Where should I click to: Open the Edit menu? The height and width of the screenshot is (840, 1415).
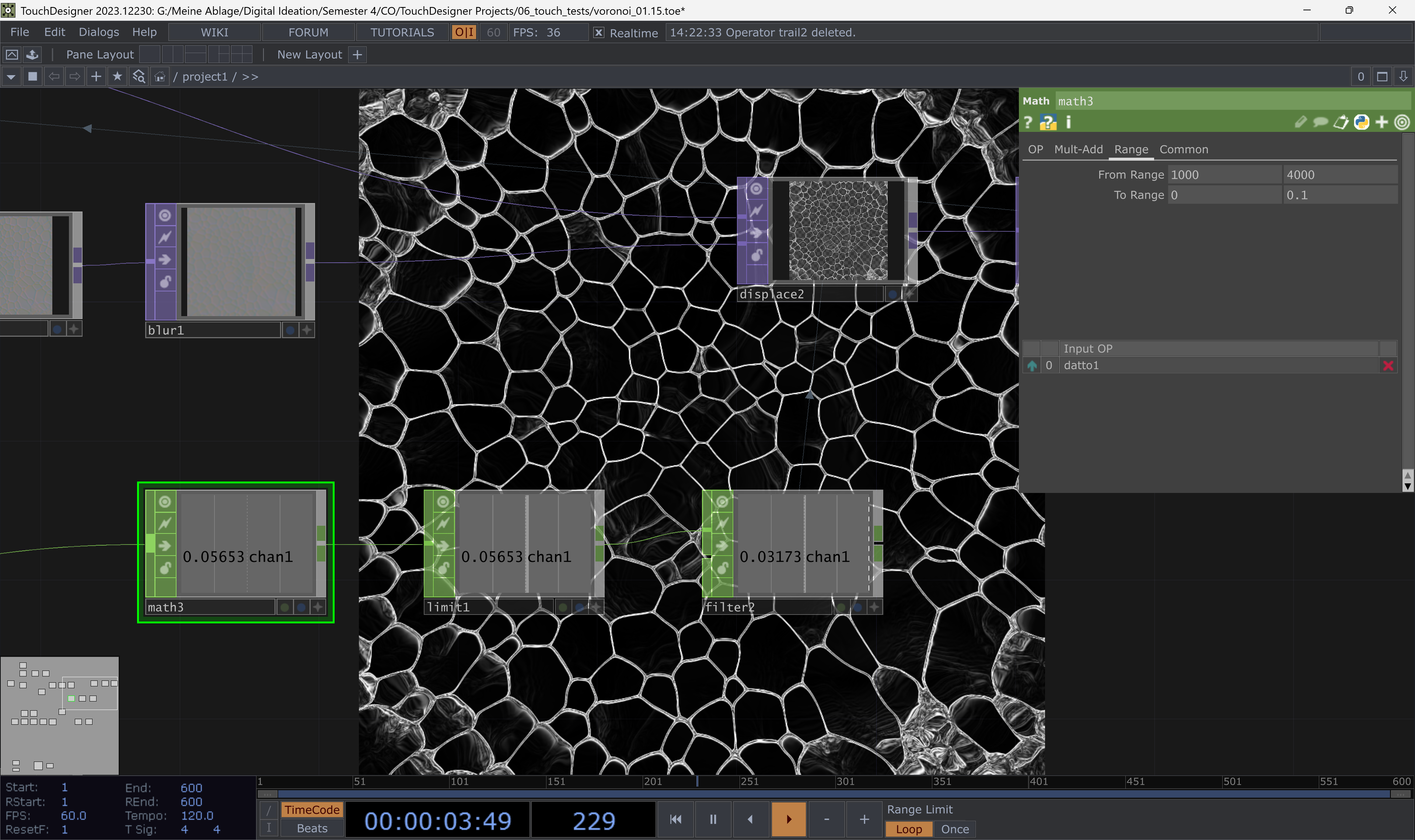54,32
